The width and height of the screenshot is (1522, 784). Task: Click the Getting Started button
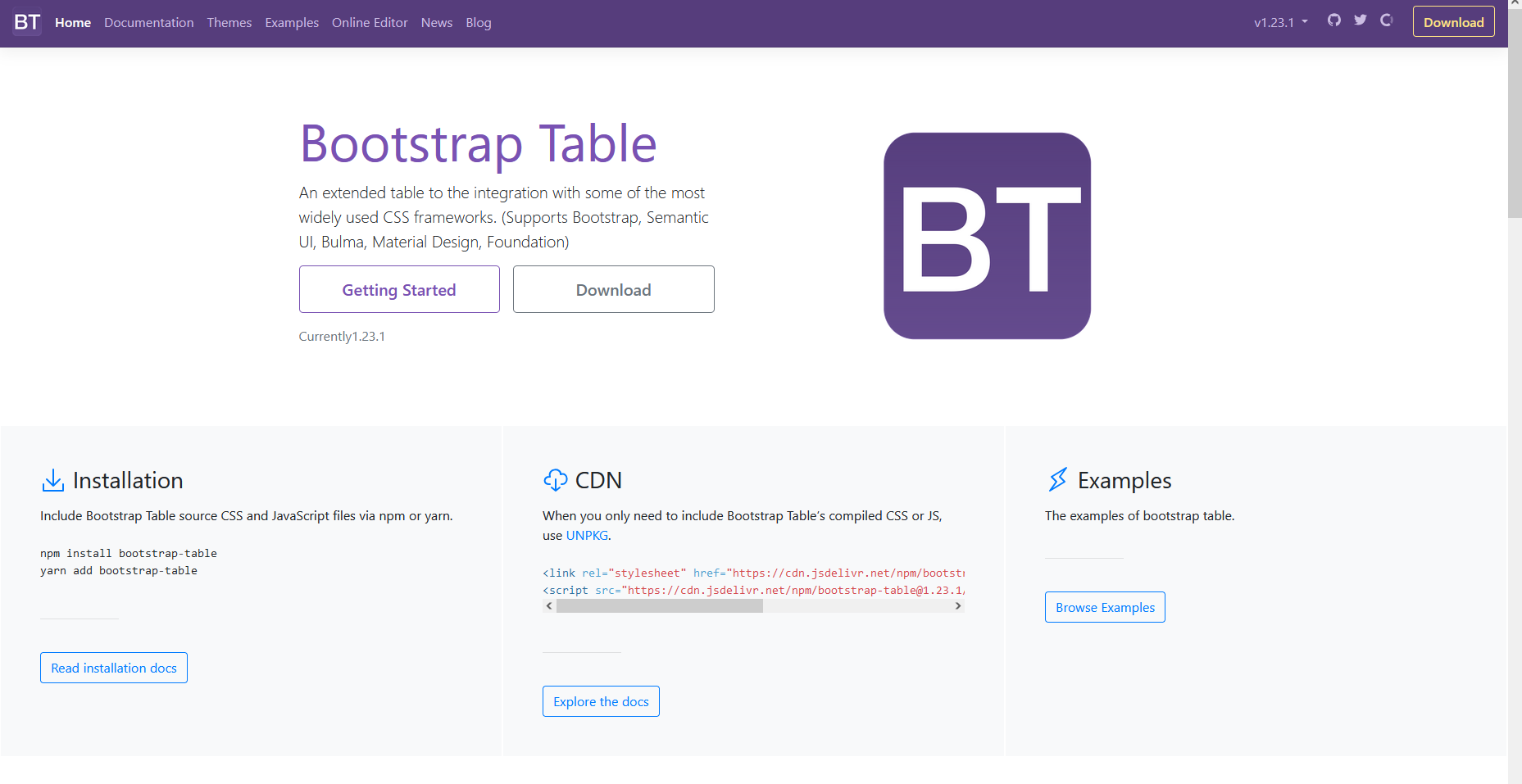click(399, 289)
